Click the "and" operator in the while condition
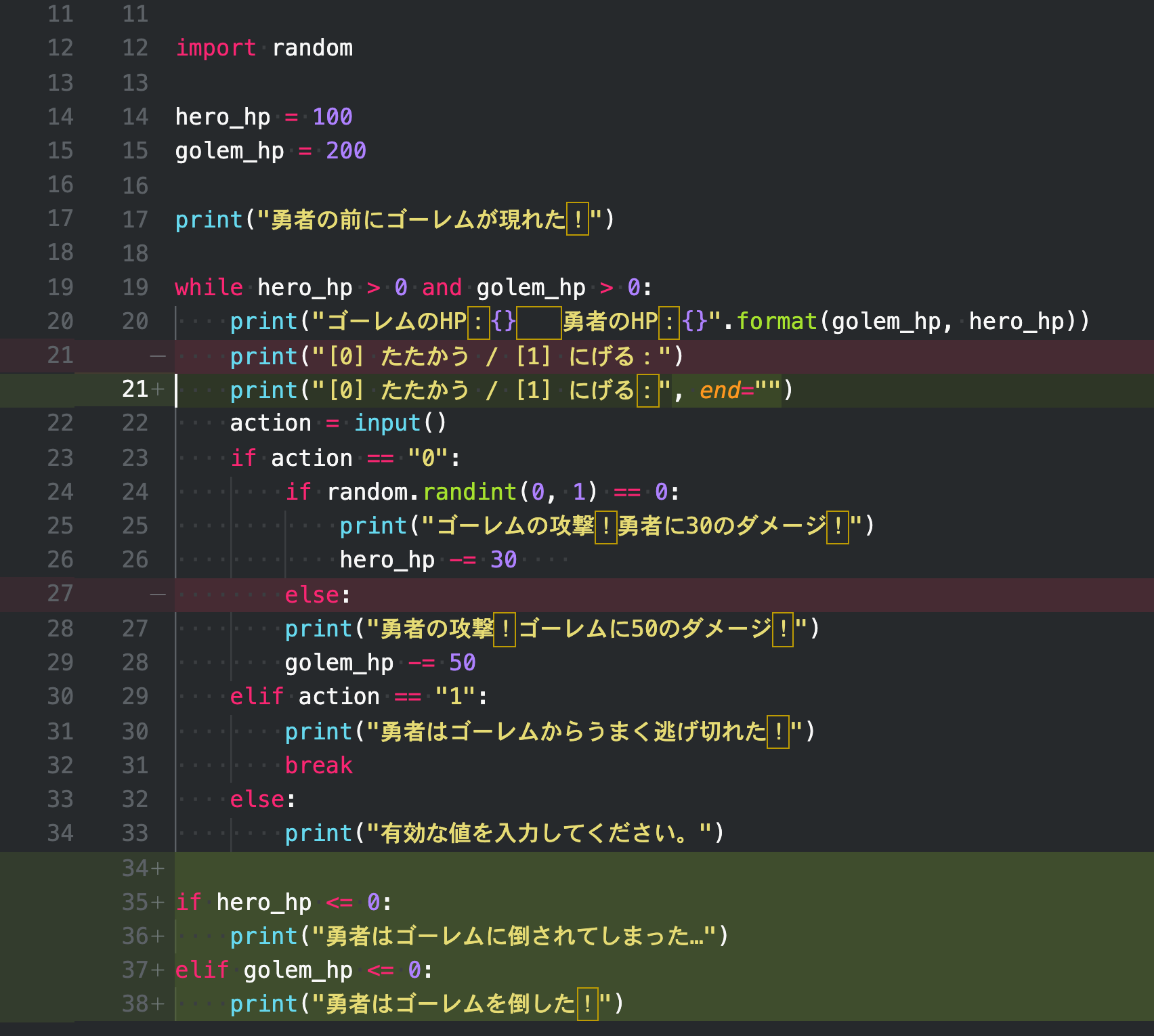 (442, 287)
